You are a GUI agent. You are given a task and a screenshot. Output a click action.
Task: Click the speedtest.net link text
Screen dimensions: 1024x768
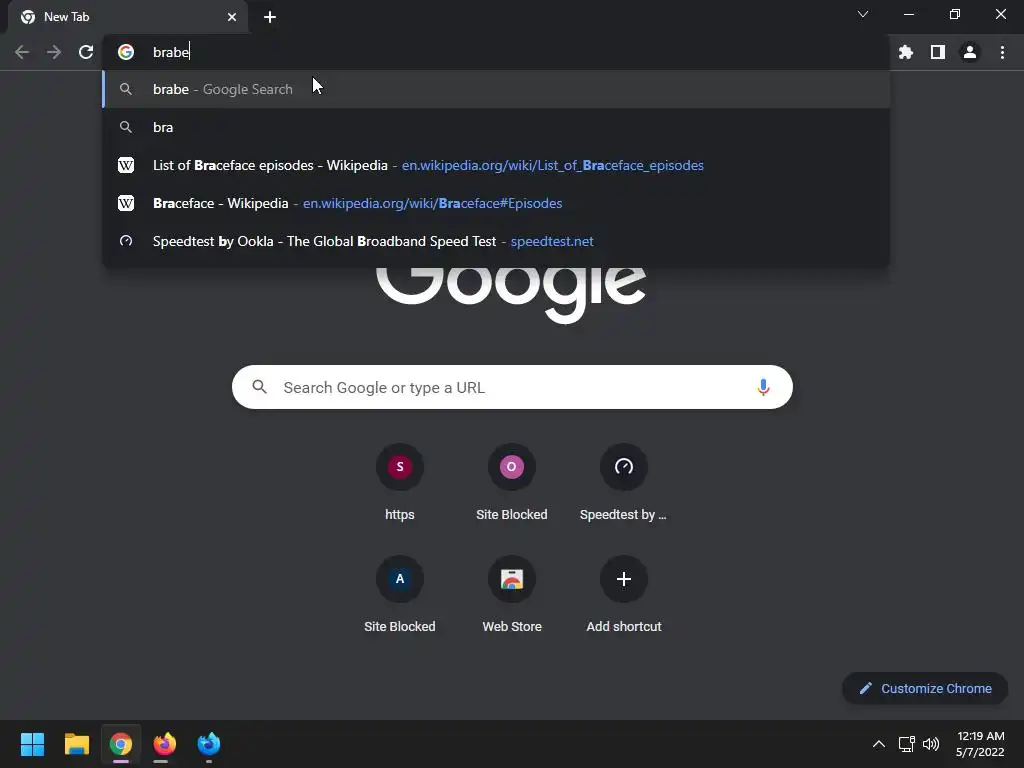(552, 242)
